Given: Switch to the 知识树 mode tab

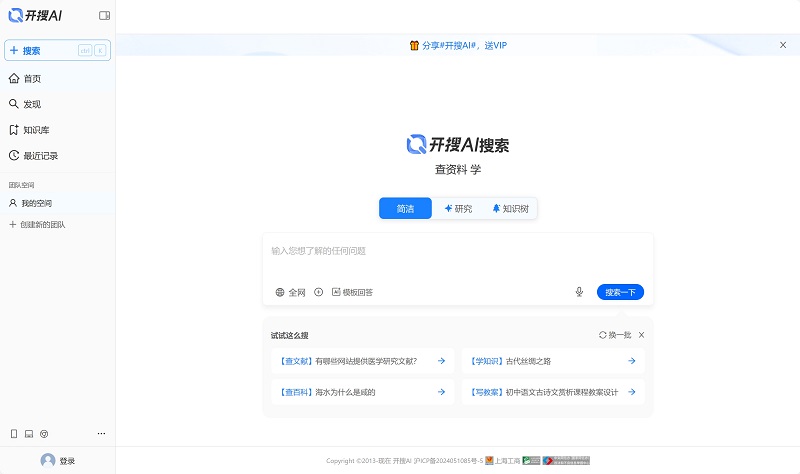Looking at the screenshot, I should [510, 209].
